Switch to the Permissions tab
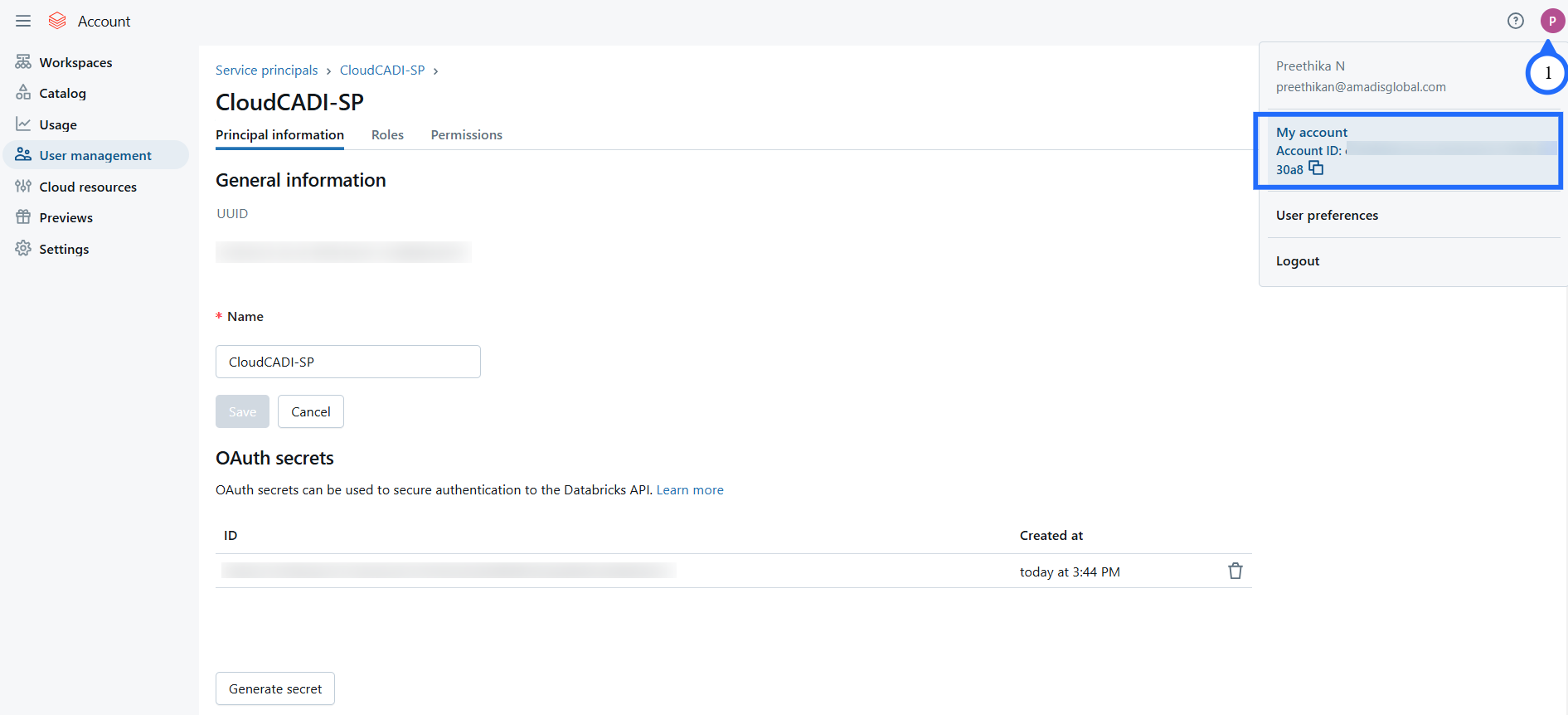The height and width of the screenshot is (715, 1568). (x=466, y=134)
